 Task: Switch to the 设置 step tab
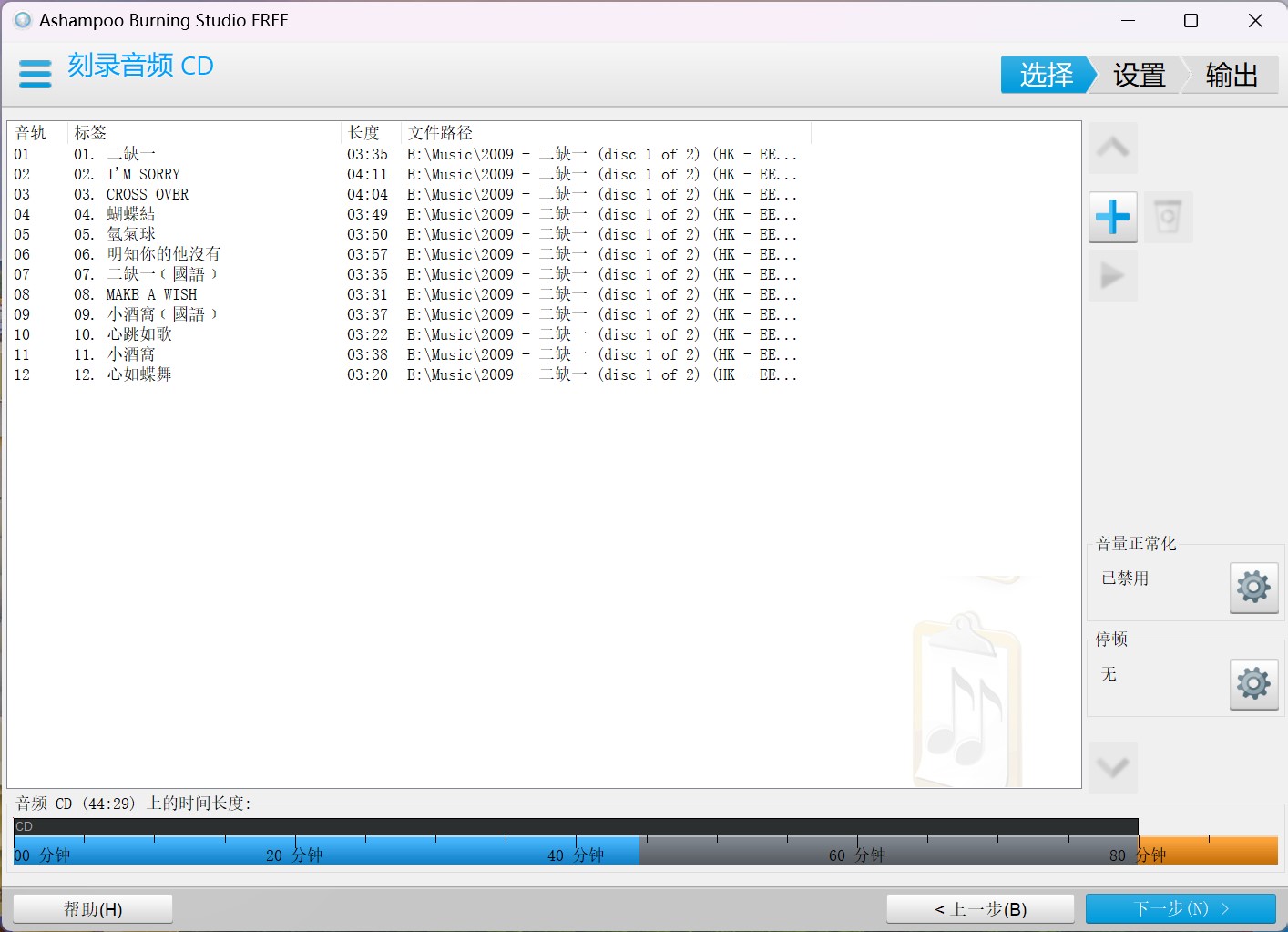pyautogui.click(x=1139, y=75)
